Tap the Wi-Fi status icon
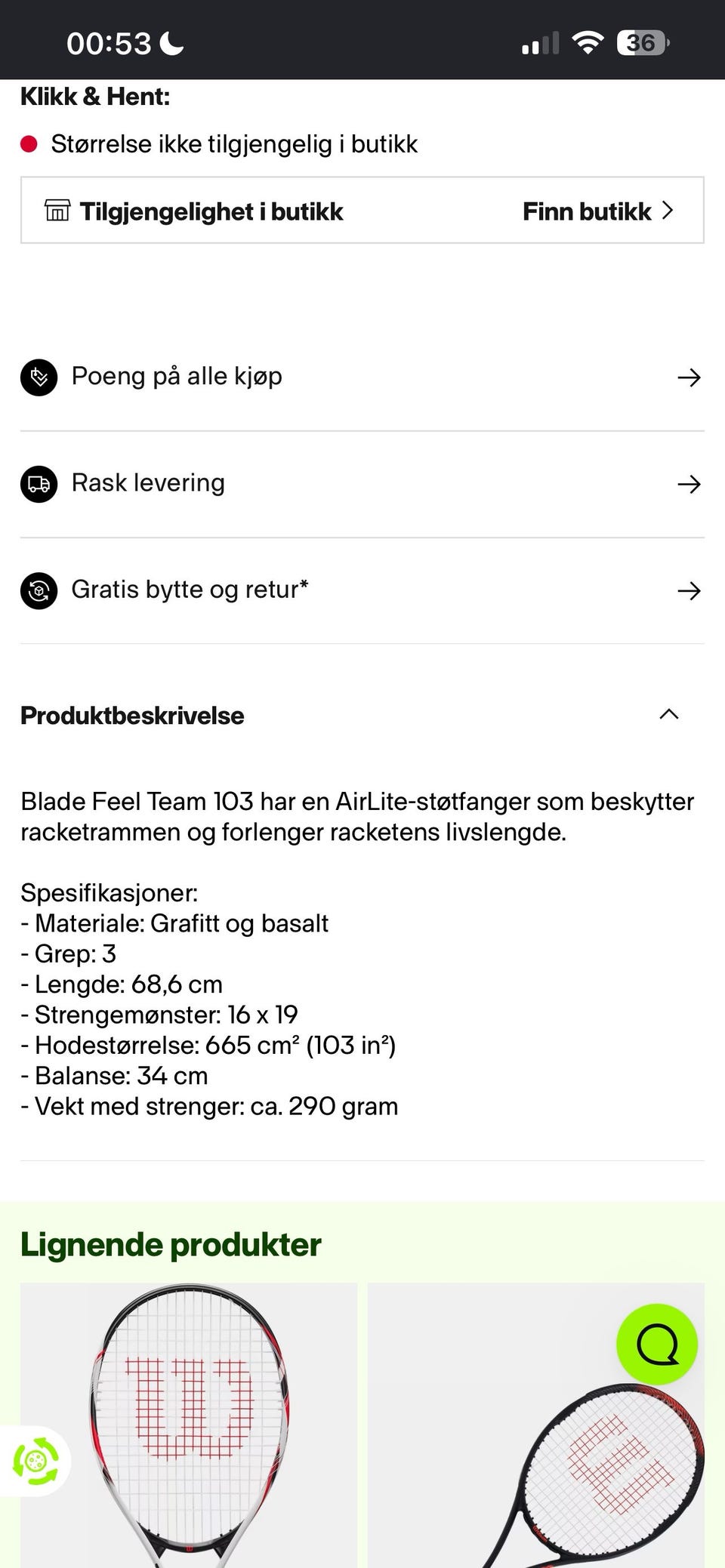 (588, 43)
